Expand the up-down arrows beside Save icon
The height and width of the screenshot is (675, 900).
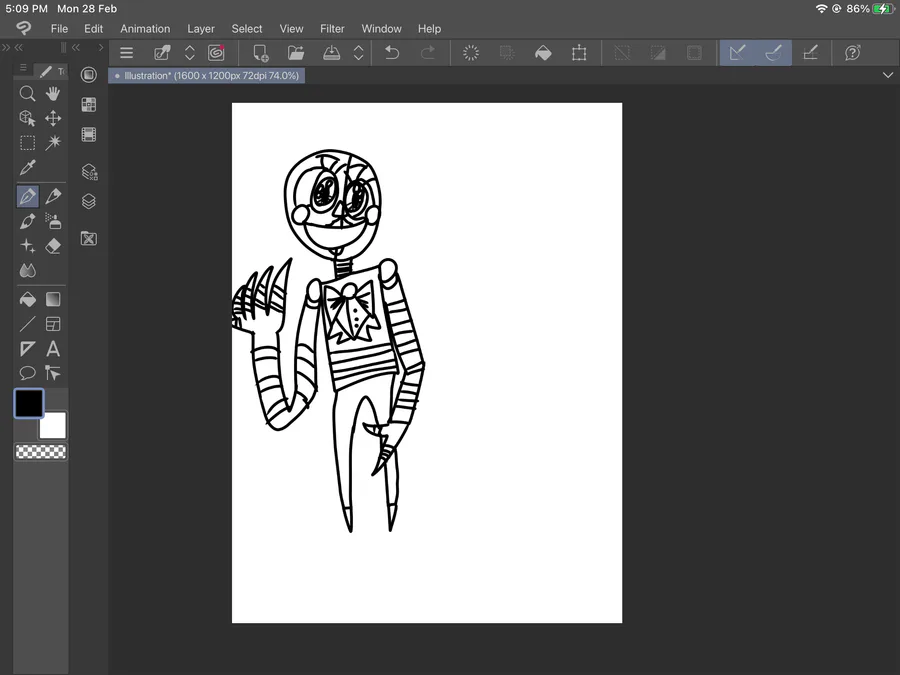point(358,53)
